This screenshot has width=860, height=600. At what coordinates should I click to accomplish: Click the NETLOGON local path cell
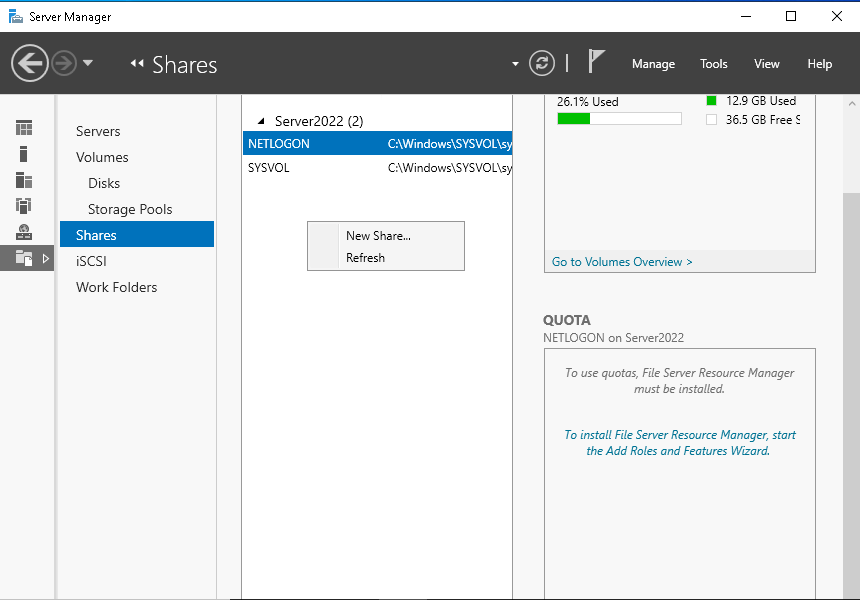point(450,144)
